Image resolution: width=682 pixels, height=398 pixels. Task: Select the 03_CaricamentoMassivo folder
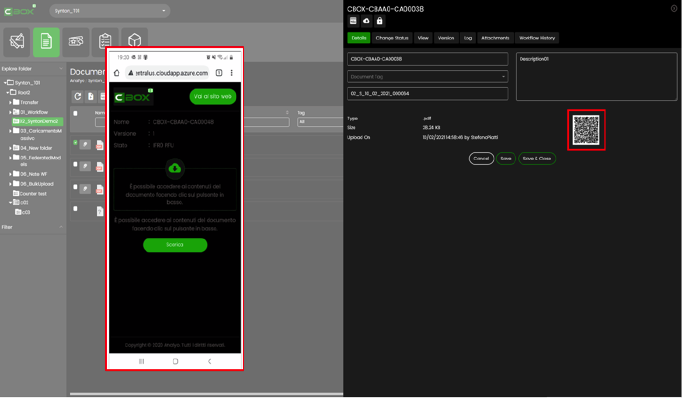coord(37,134)
